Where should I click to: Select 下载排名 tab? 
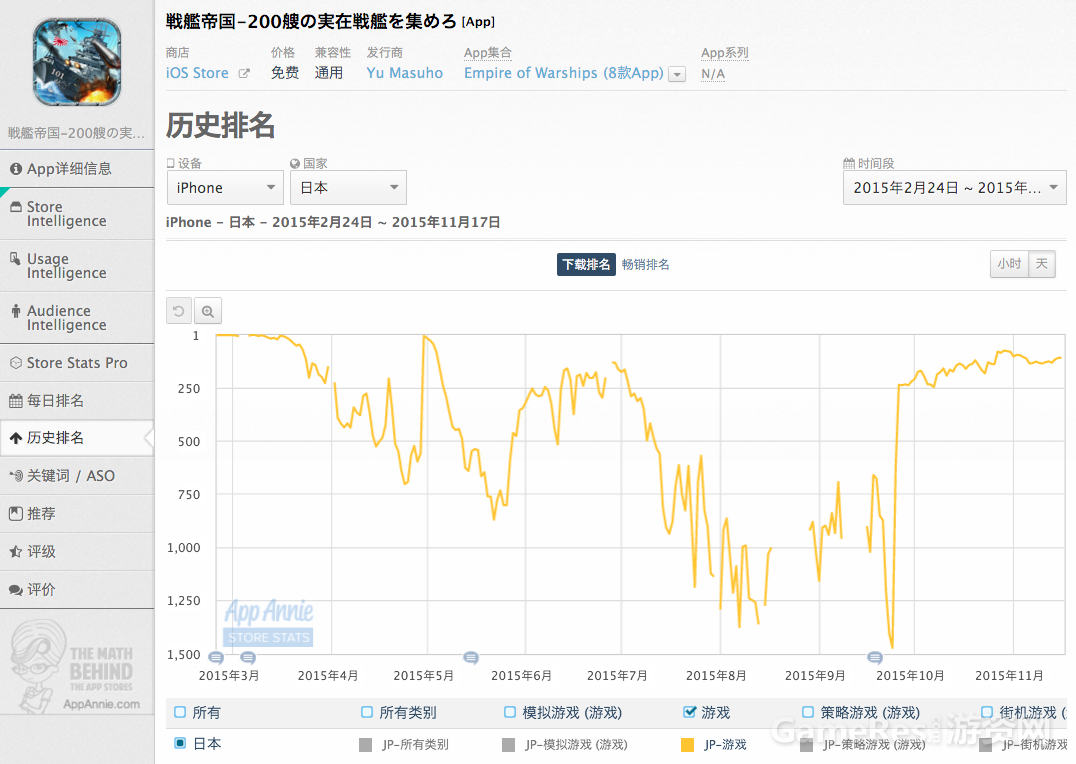point(586,264)
